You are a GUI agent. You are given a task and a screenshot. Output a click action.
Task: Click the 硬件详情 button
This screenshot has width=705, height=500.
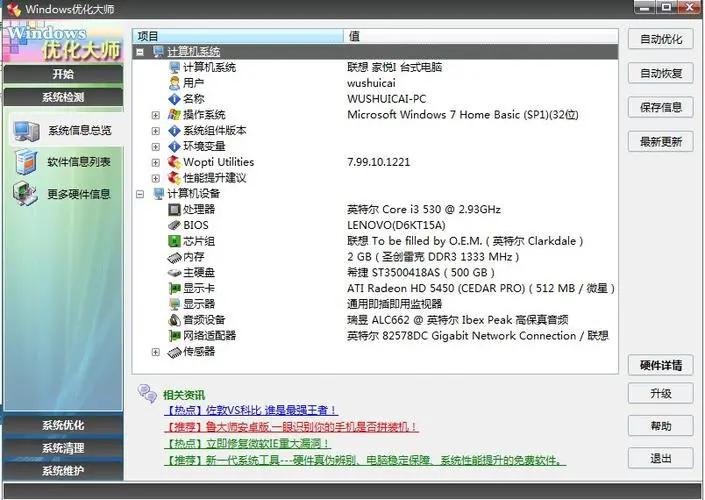click(x=661, y=365)
